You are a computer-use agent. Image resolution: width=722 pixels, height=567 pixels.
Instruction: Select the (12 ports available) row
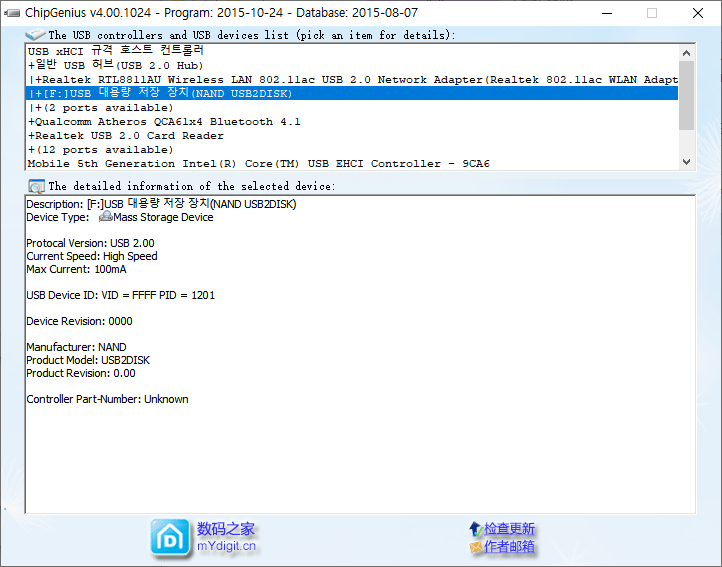pos(352,150)
